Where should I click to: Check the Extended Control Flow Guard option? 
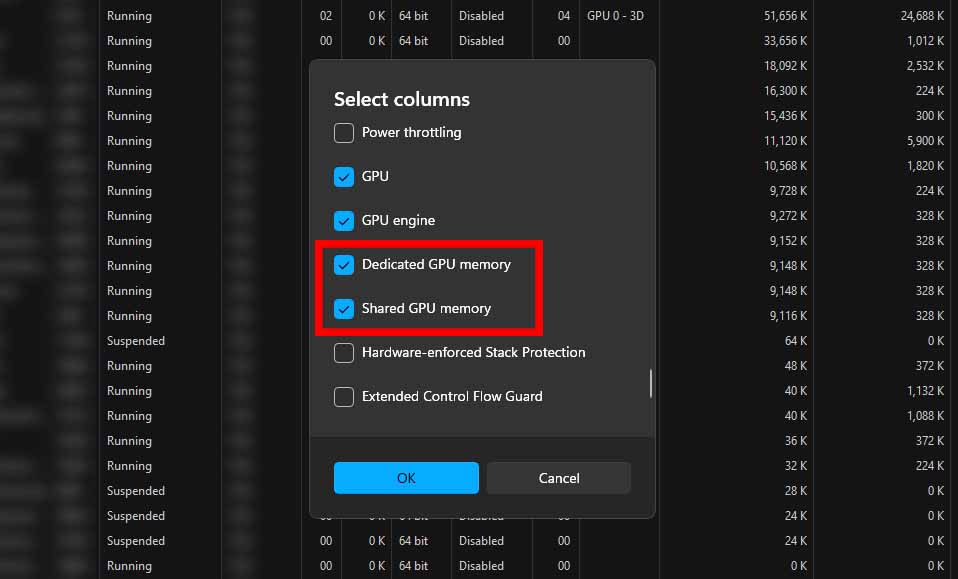coord(344,397)
